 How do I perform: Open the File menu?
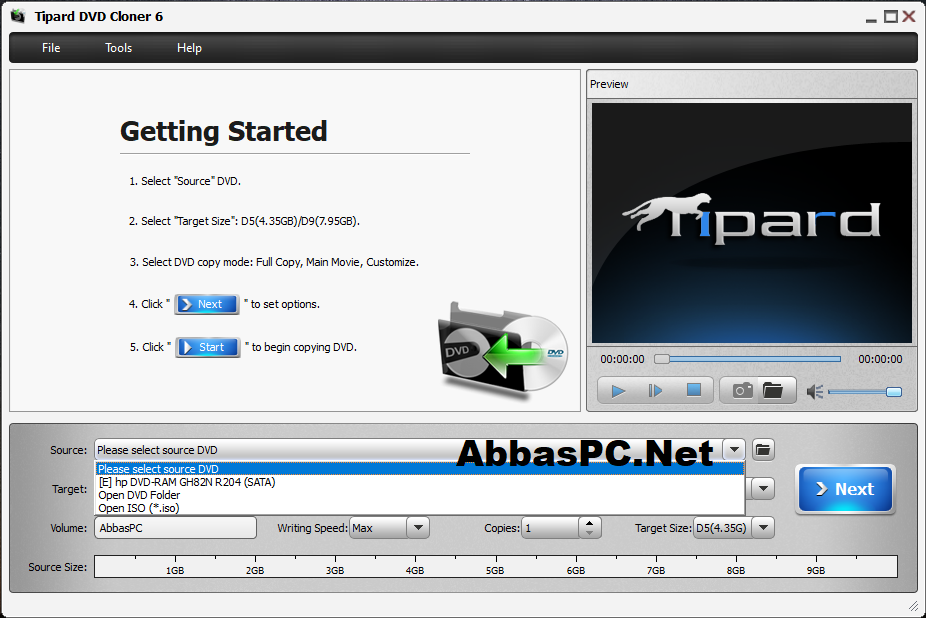pyautogui.click(x=51, y=48)
